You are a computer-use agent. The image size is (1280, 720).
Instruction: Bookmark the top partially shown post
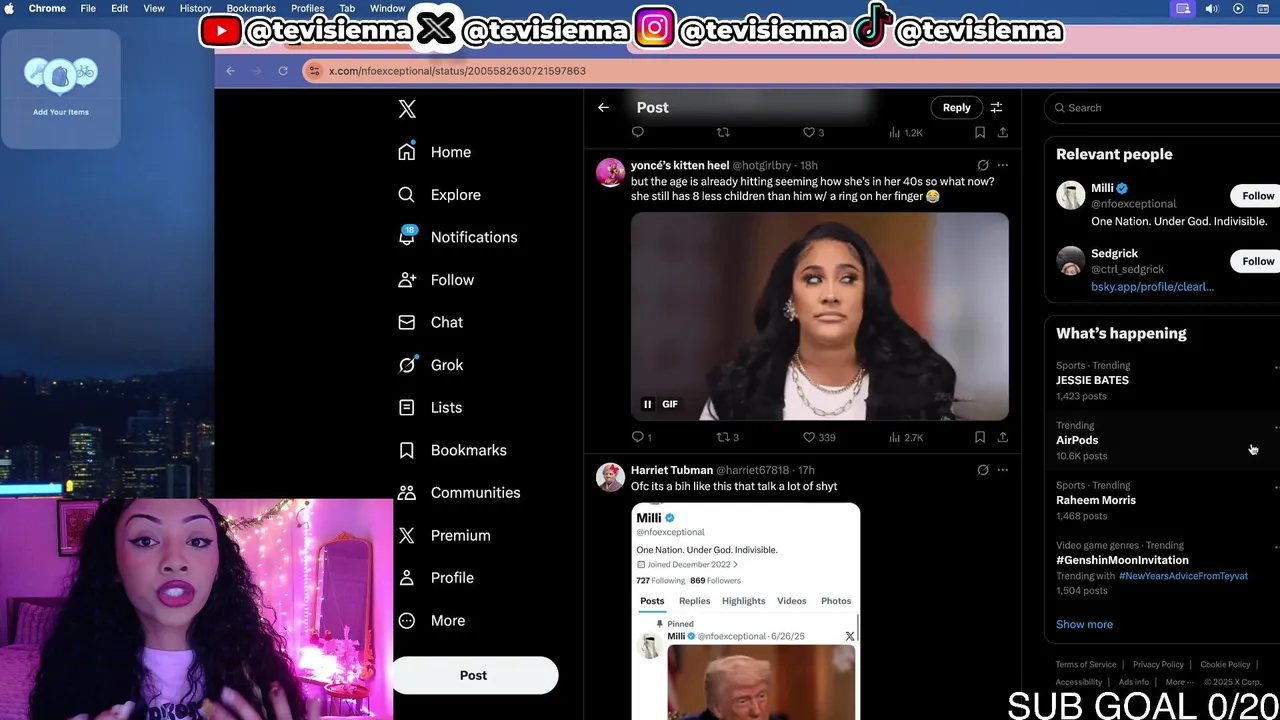coord(980,132)
